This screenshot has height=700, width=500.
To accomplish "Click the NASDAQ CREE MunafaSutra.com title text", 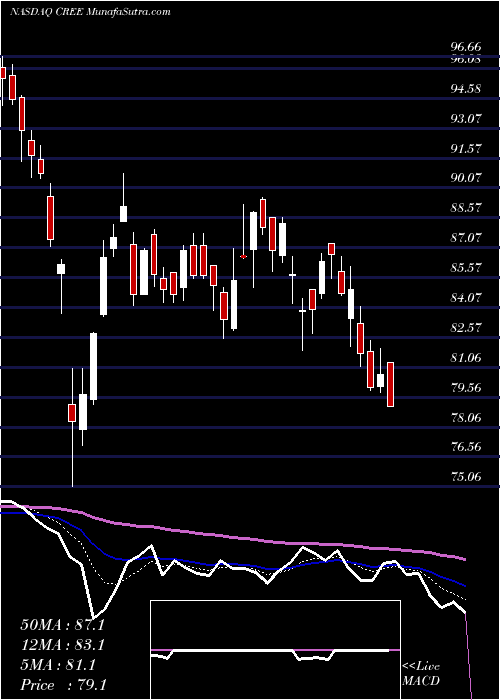I will [x=90, y=12].
